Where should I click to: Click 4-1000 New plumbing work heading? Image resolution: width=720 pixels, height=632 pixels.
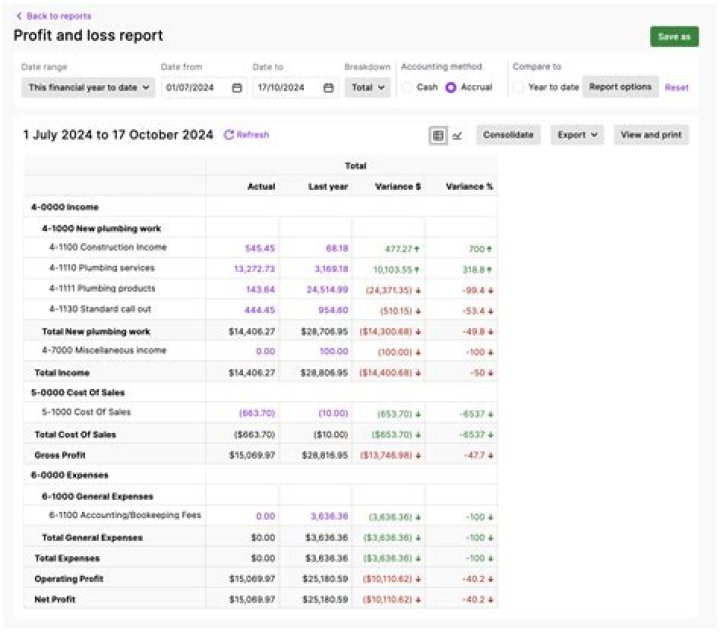click(x=101, y=228)
